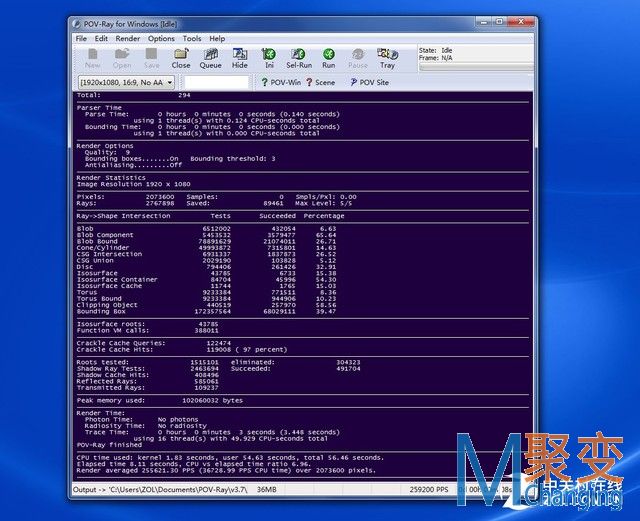Click the 'Peak memory used' line
The width and height of the screenshot is (640, 521).
(160, 401)
